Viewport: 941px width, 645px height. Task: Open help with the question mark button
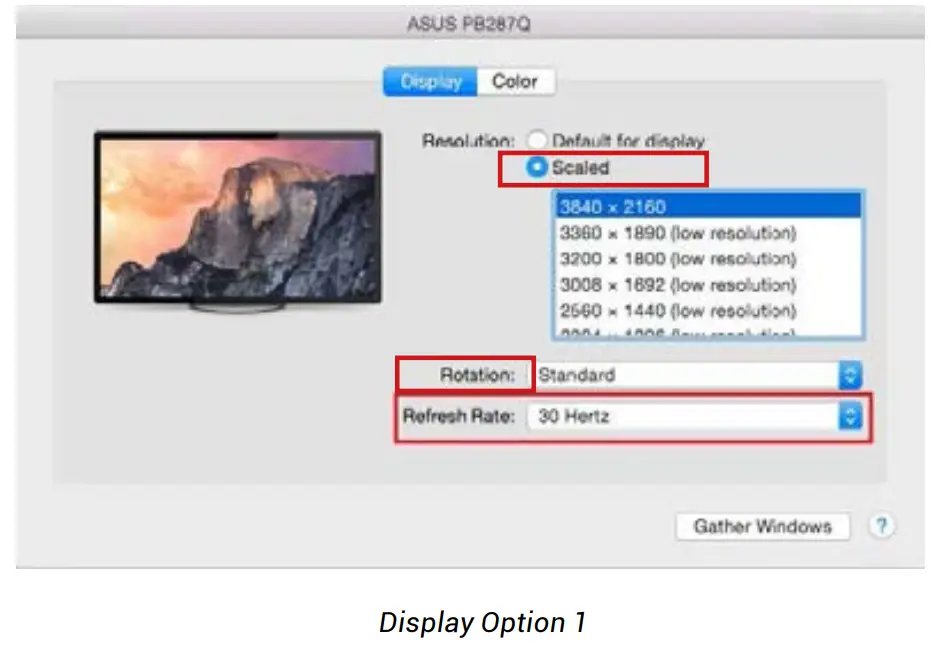(881, 526)
